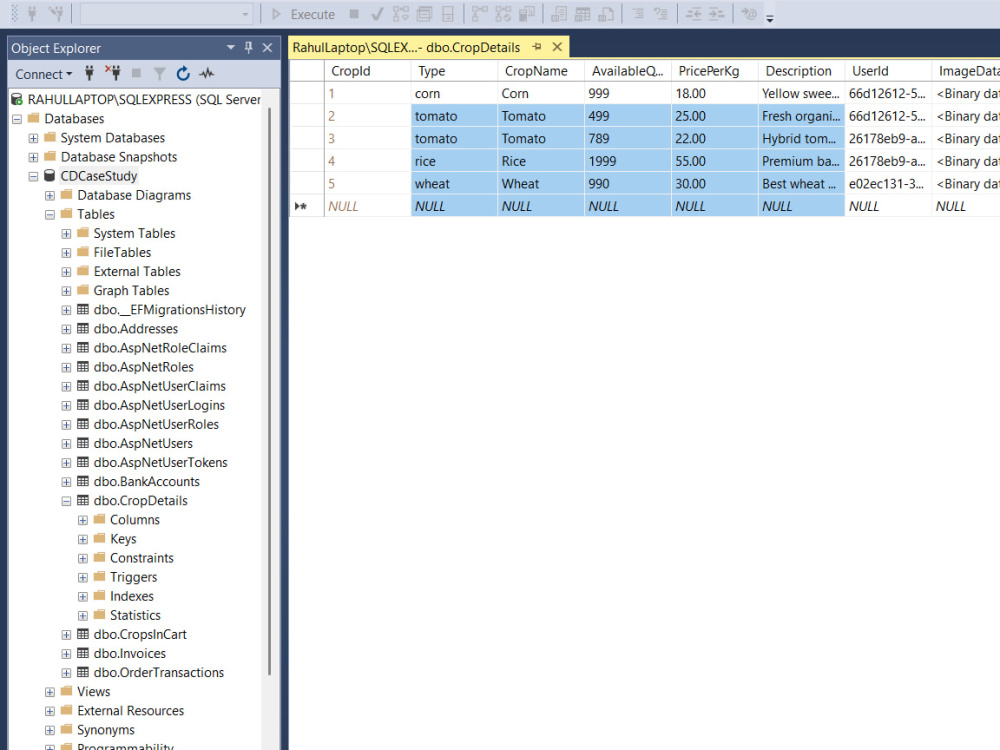
Task: Select dbo.Invoices table in tree
Action: (129, 654)
